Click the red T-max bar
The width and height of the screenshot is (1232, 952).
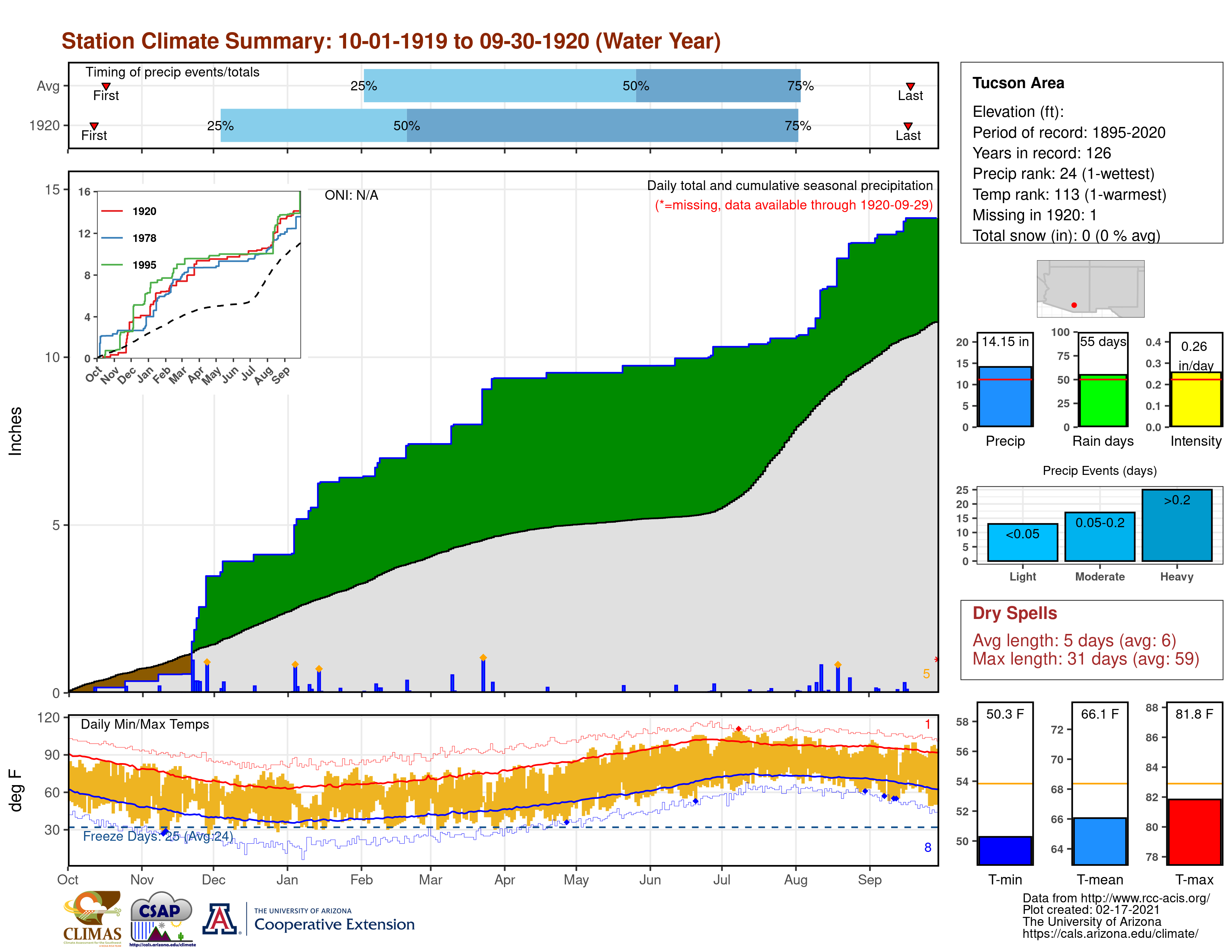[1194, 832]
